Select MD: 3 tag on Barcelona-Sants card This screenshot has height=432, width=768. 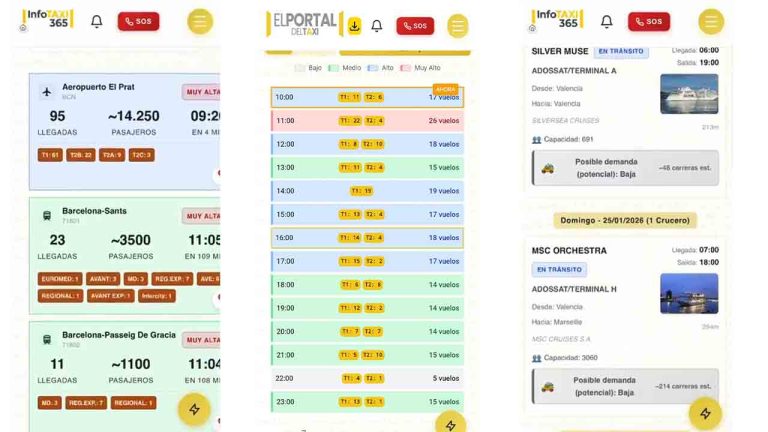[x=136, y=279]
